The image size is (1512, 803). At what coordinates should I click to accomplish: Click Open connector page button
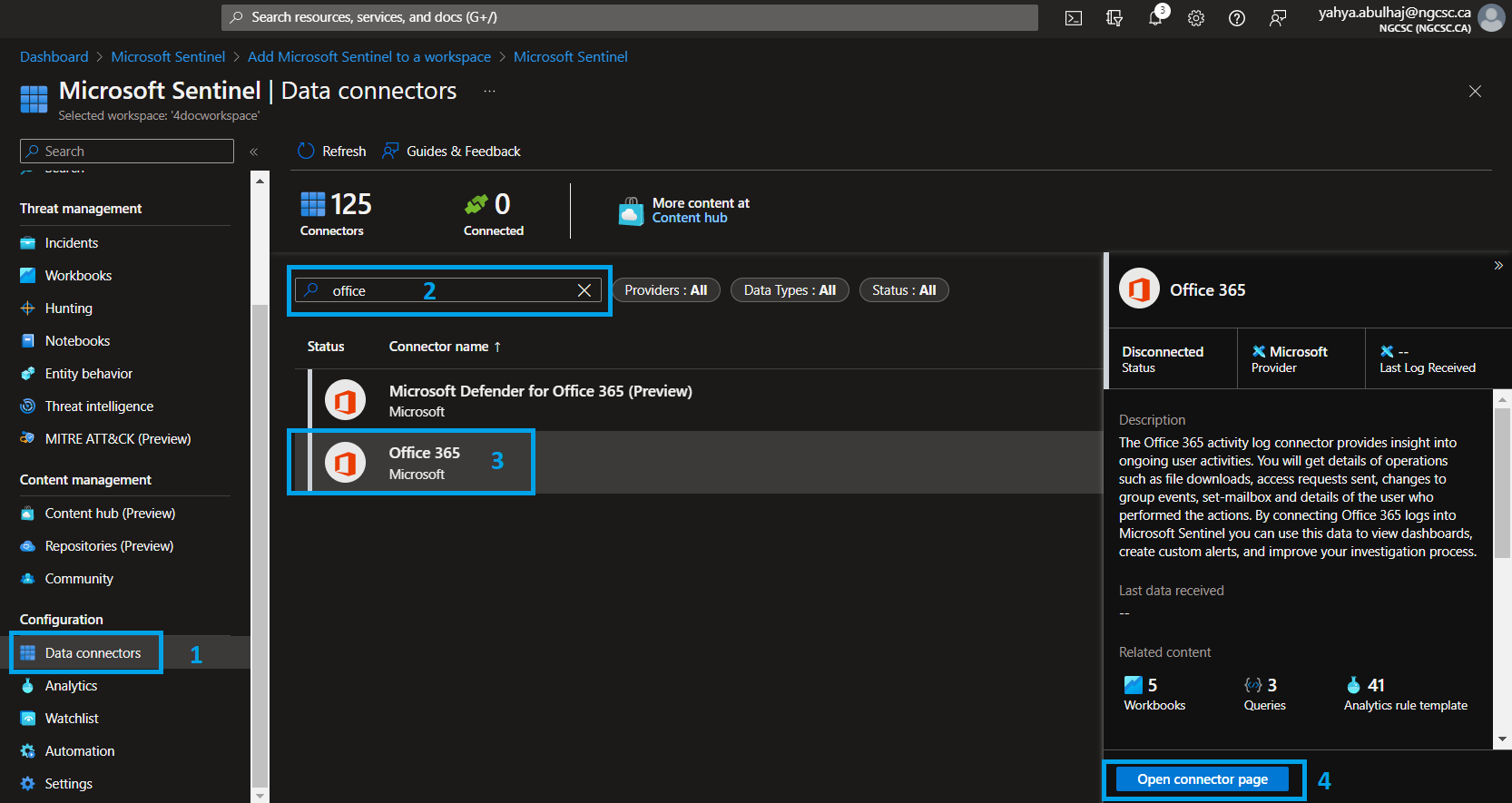click(x=1203, y=779)
